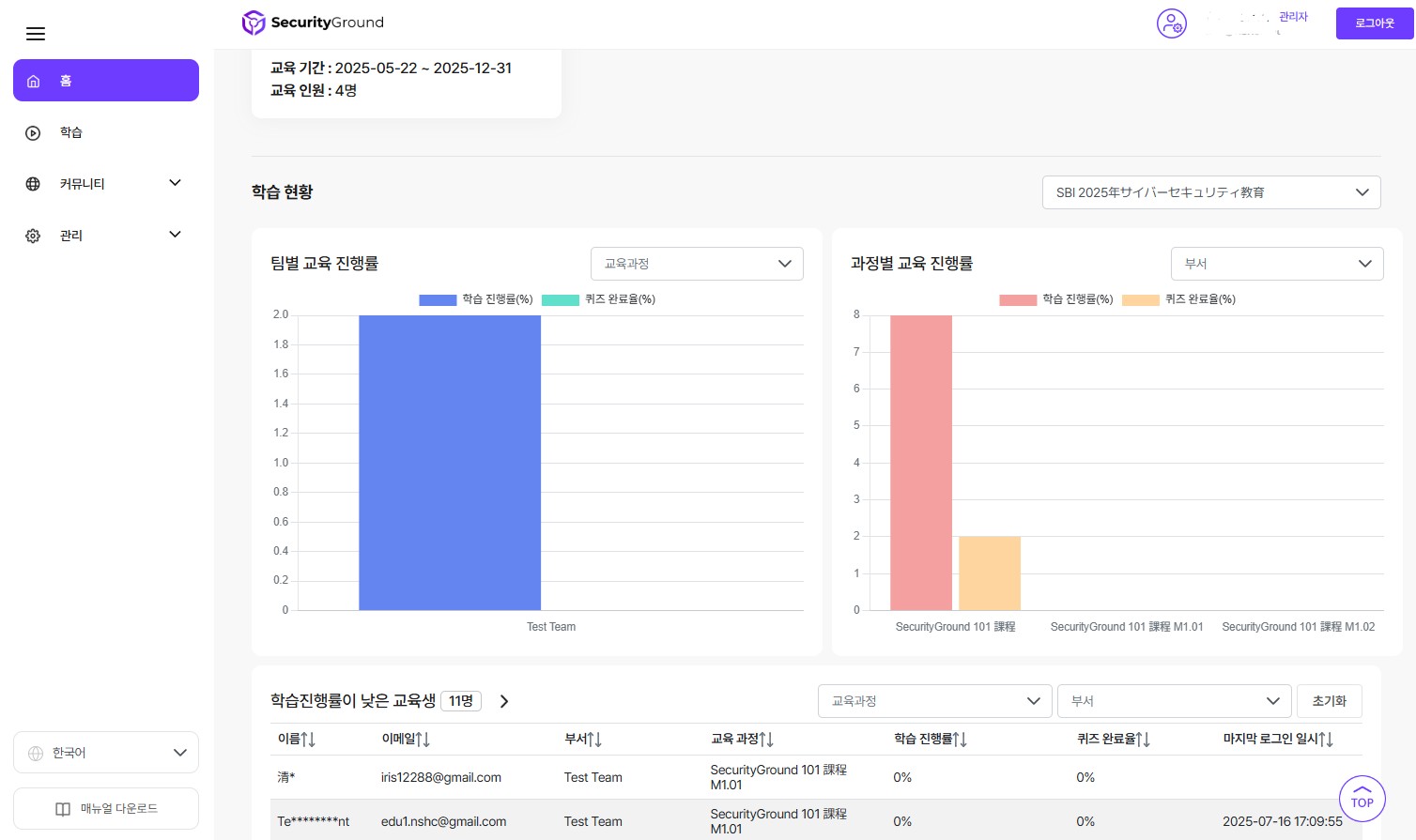The width and height of the screenshot is (1416, 840).
Task: Click the 로그아웃 button
Action: (1374, 23)
